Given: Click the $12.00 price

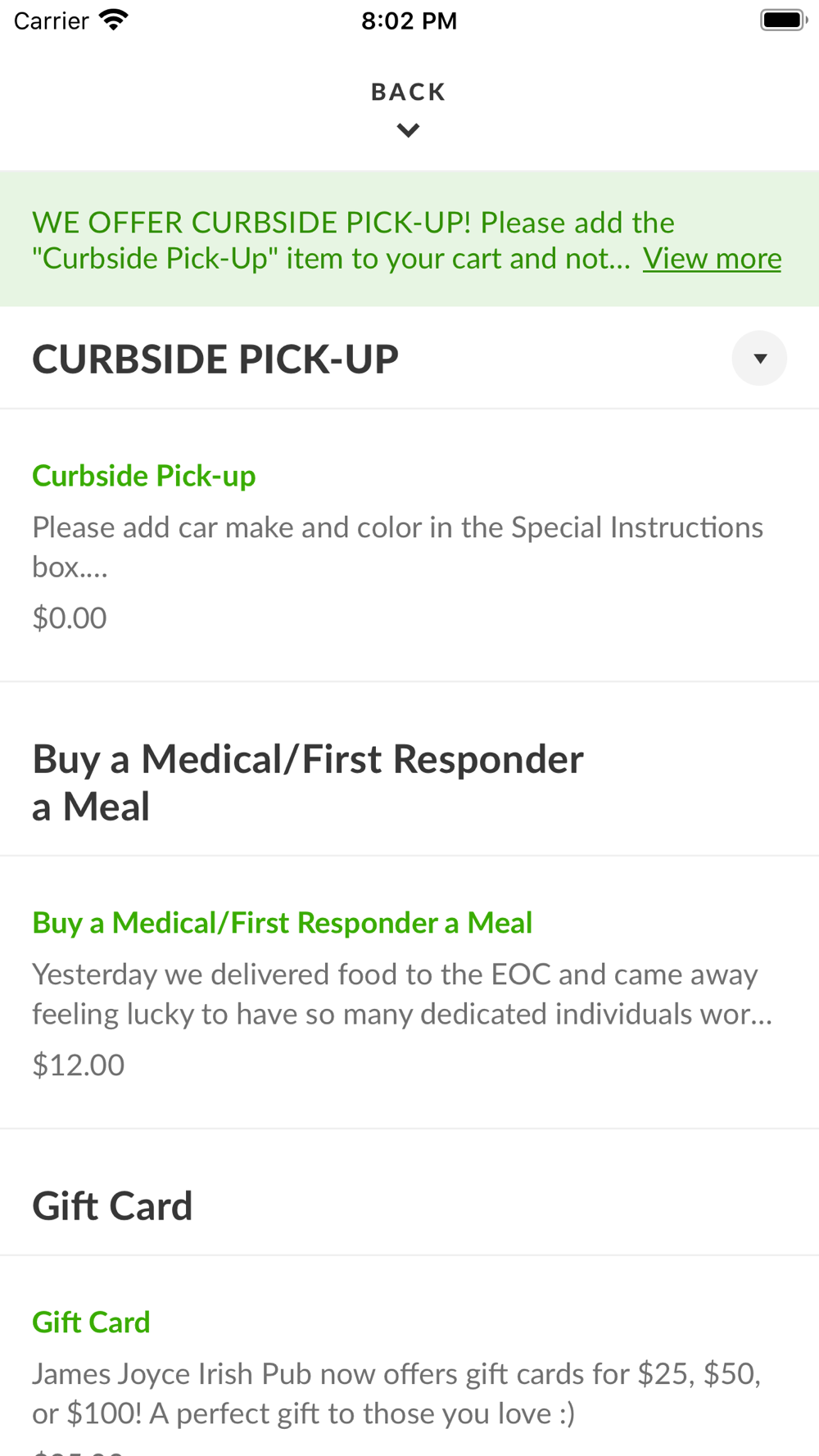Looking at the screenshot, I should point(79,1065).
